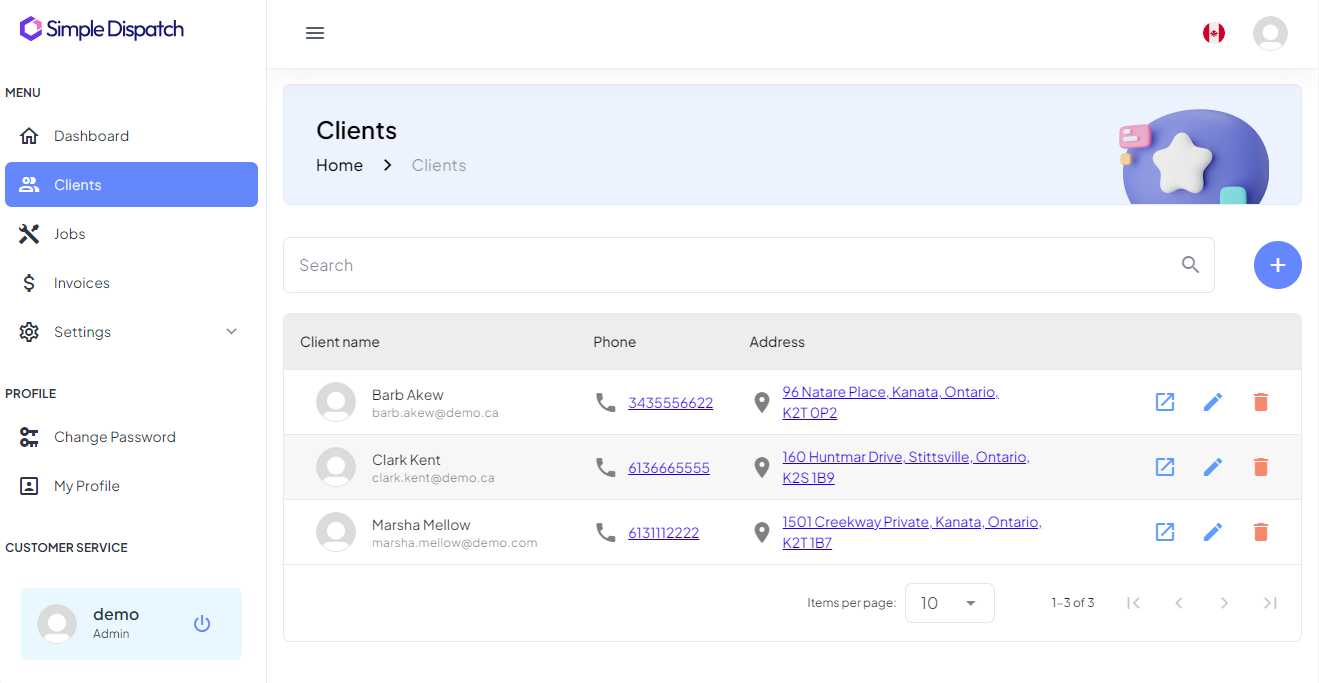Expand the Settings menu chevron
Viewport: 1319px width, 683px height.
pyautogui.click(x=231, y=332)
